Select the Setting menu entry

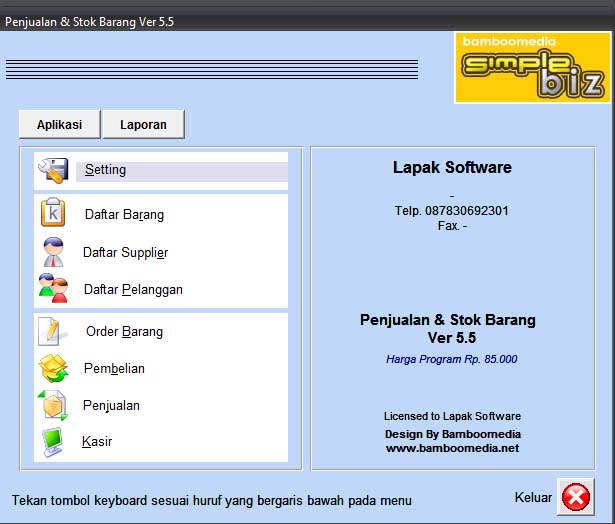[x=106, y=170]
